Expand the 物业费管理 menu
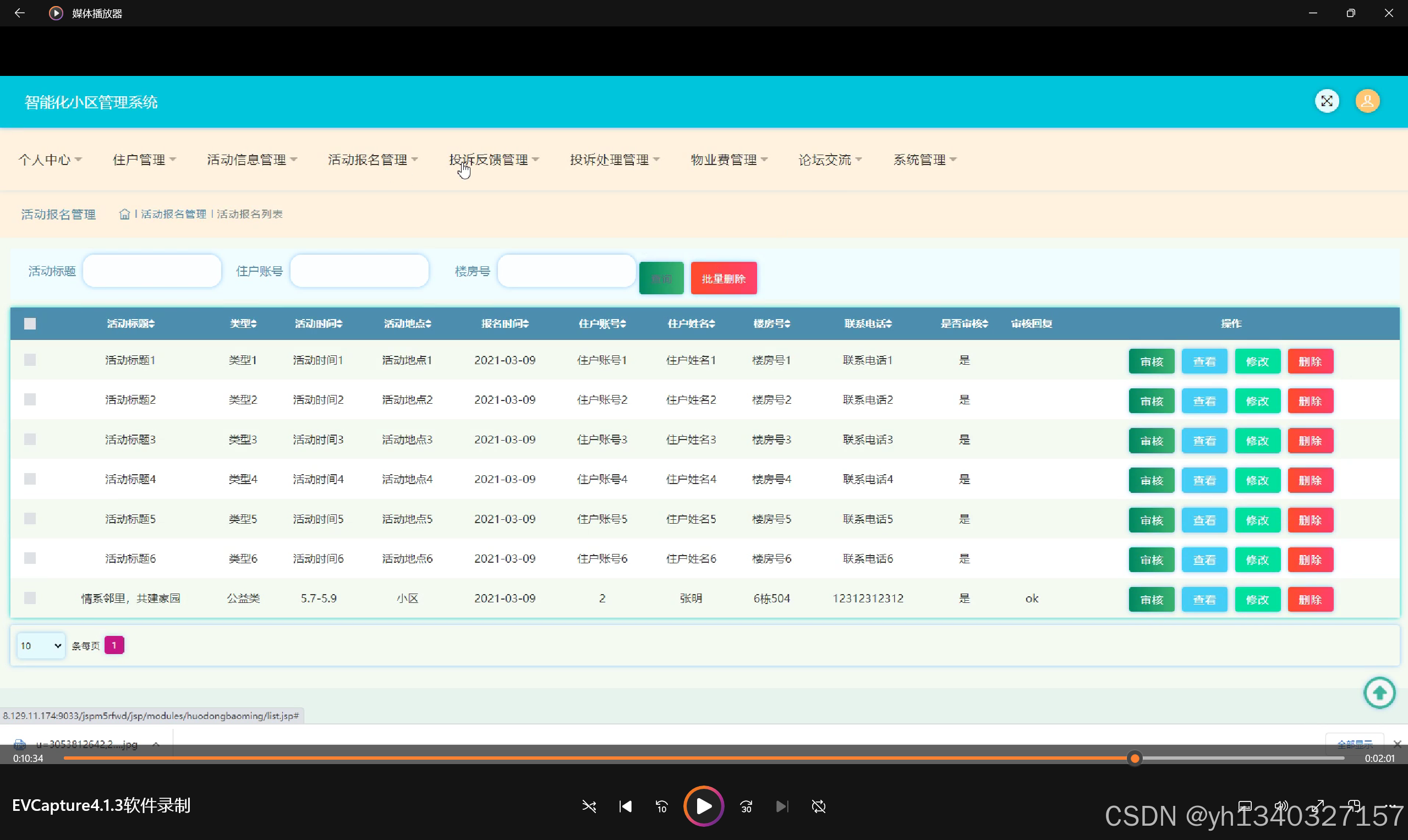 [729, 160]
